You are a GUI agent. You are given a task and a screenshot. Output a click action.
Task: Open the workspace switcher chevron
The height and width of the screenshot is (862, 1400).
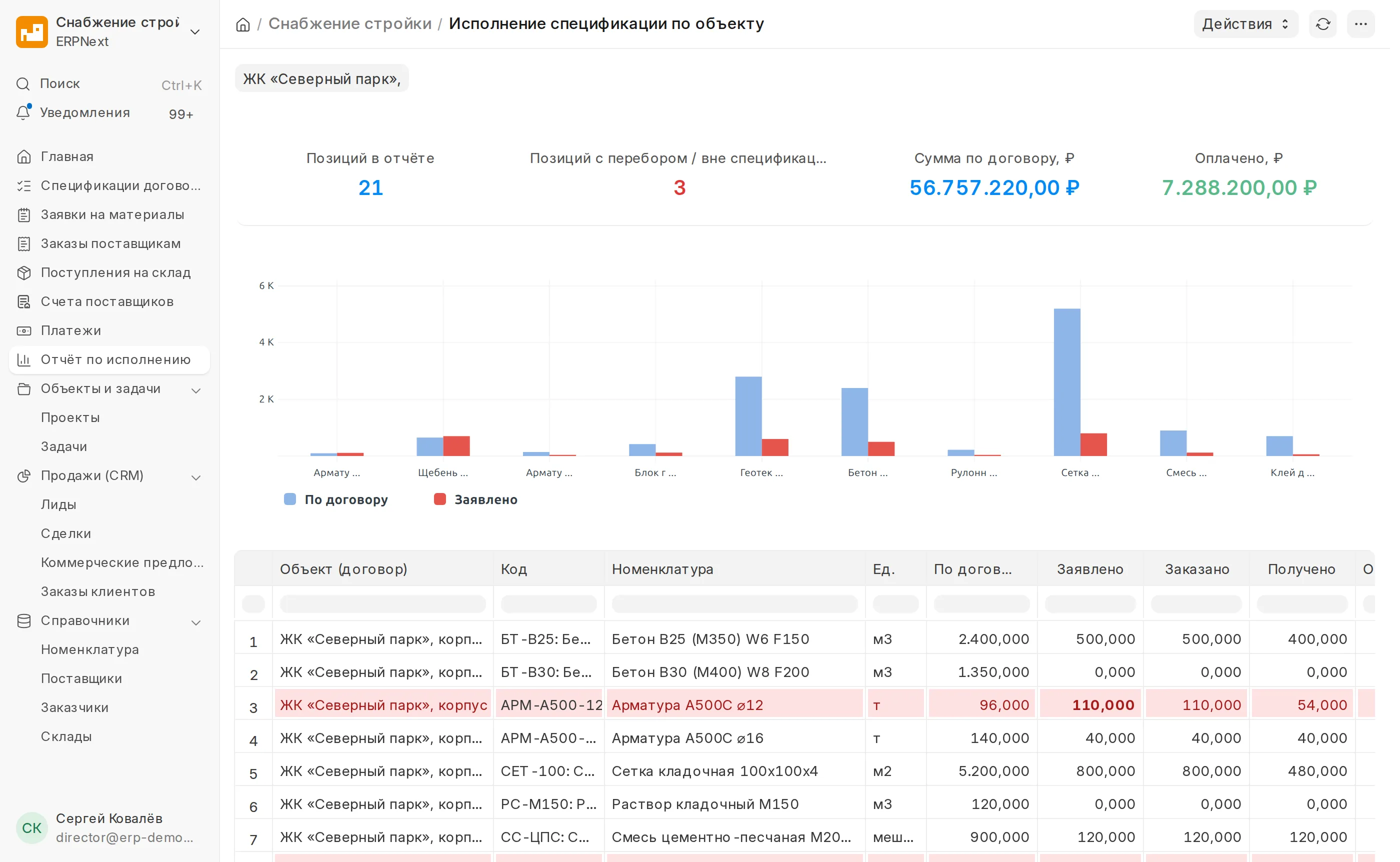[x=196, y=32]
